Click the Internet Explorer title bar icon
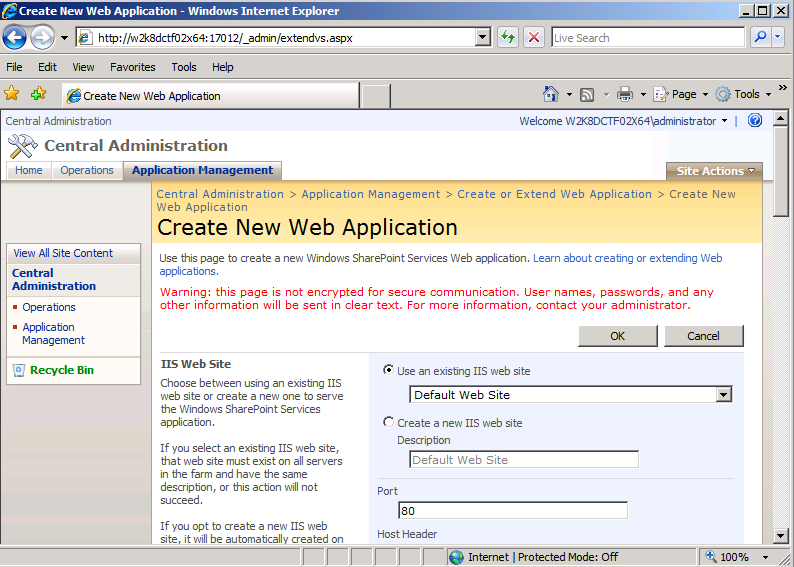794x567 pixels. (x=9, y=11)
